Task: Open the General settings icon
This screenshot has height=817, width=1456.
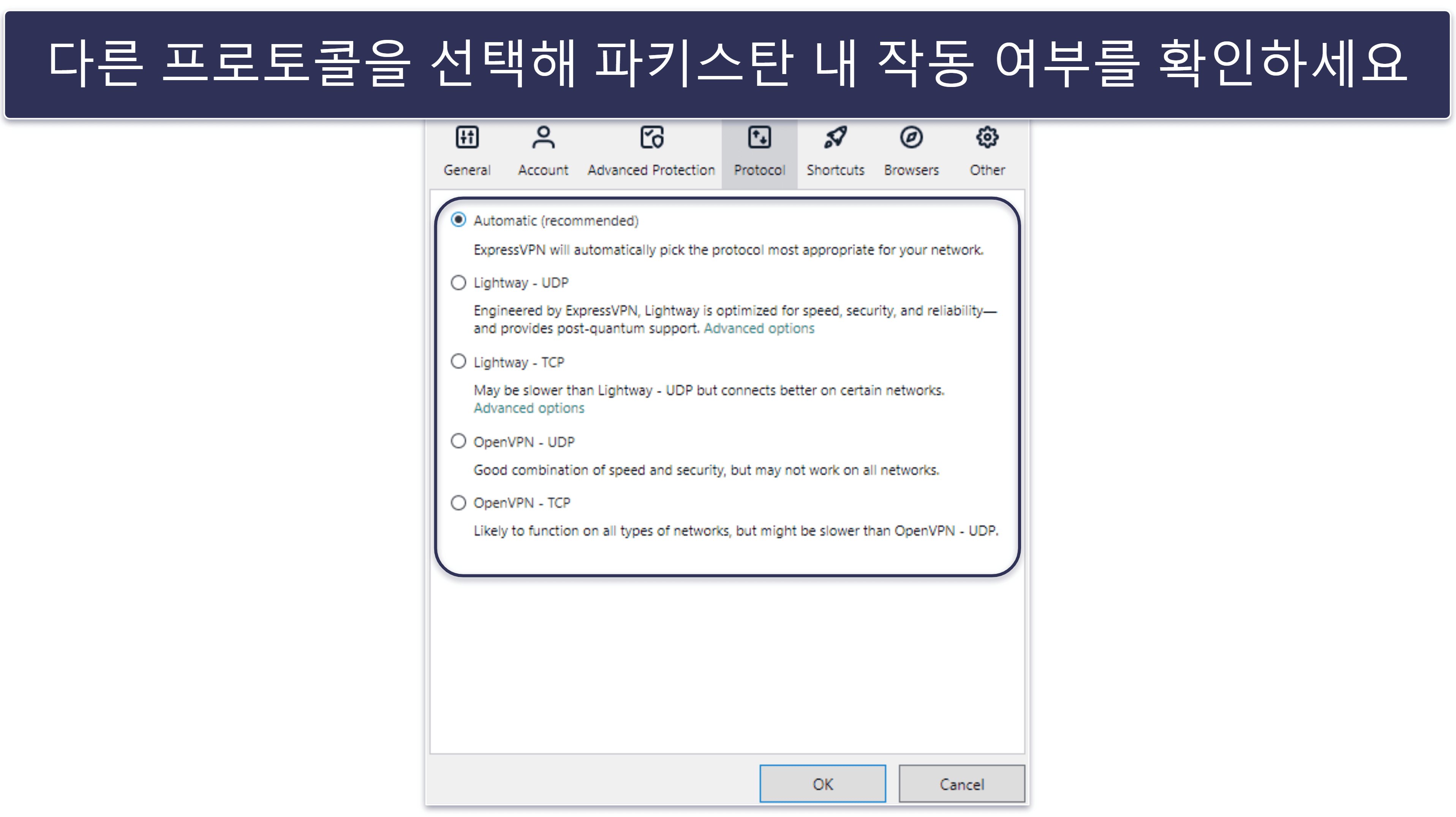Action: point(467,137)
